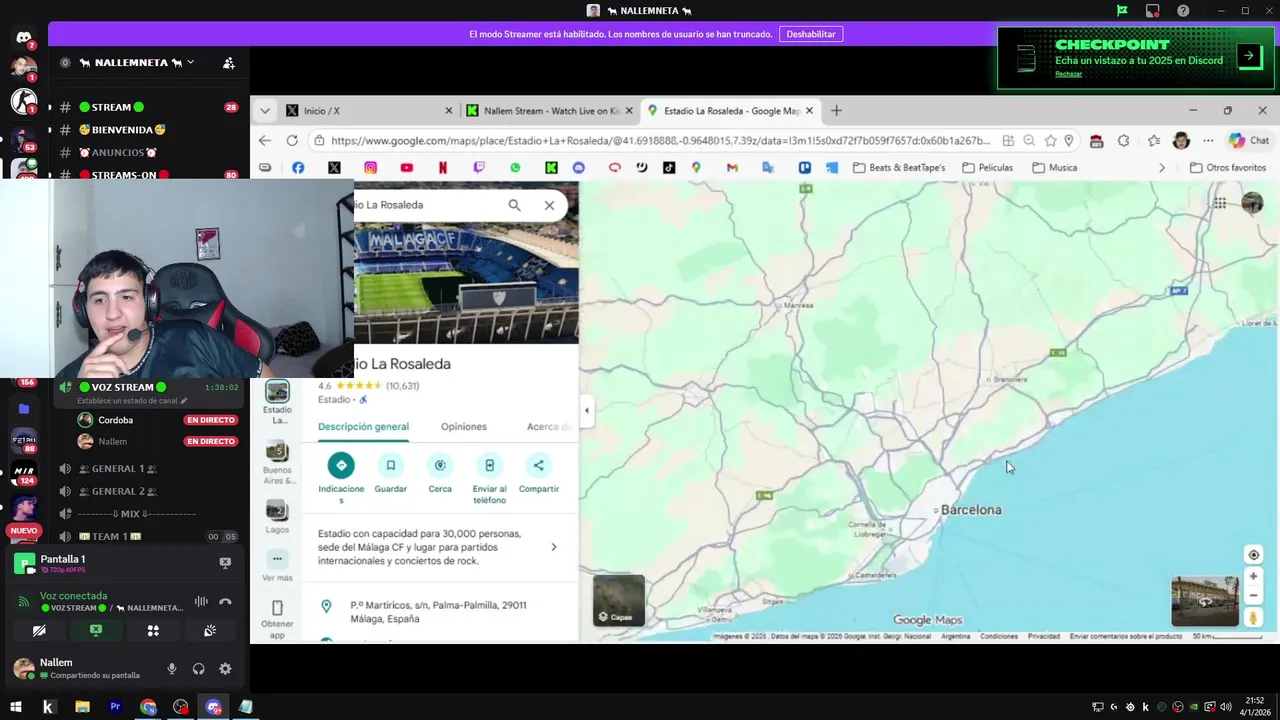Open the Street View stadium photo thumbnail

coord(1205,601)
